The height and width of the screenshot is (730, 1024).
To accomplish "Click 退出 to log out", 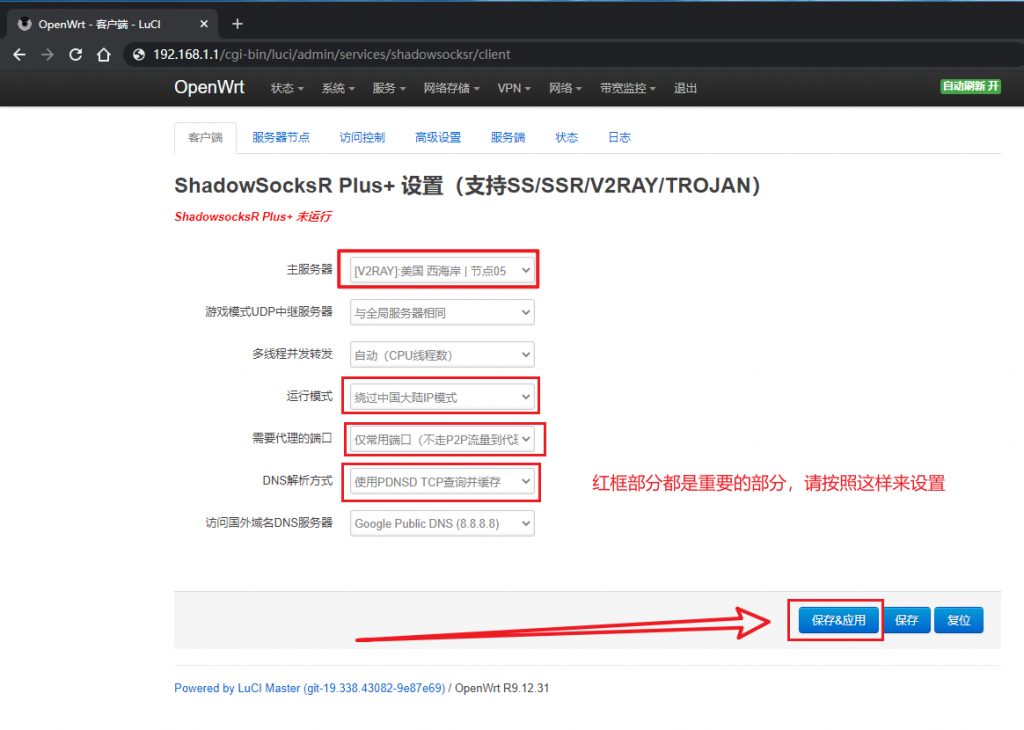I will (685, 88).
